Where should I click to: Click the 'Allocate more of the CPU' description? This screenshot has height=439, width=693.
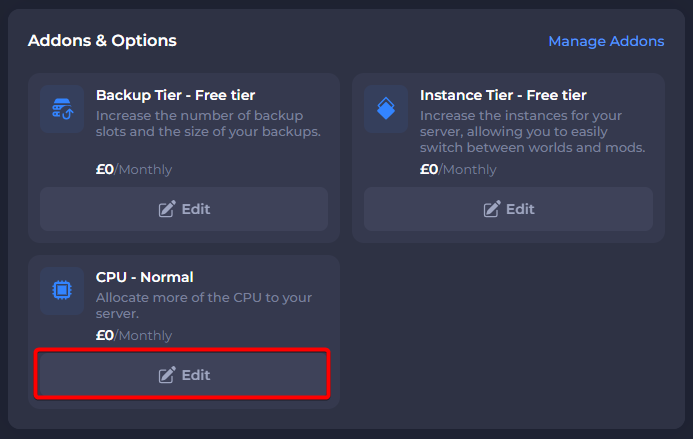(x=204, y=305)
